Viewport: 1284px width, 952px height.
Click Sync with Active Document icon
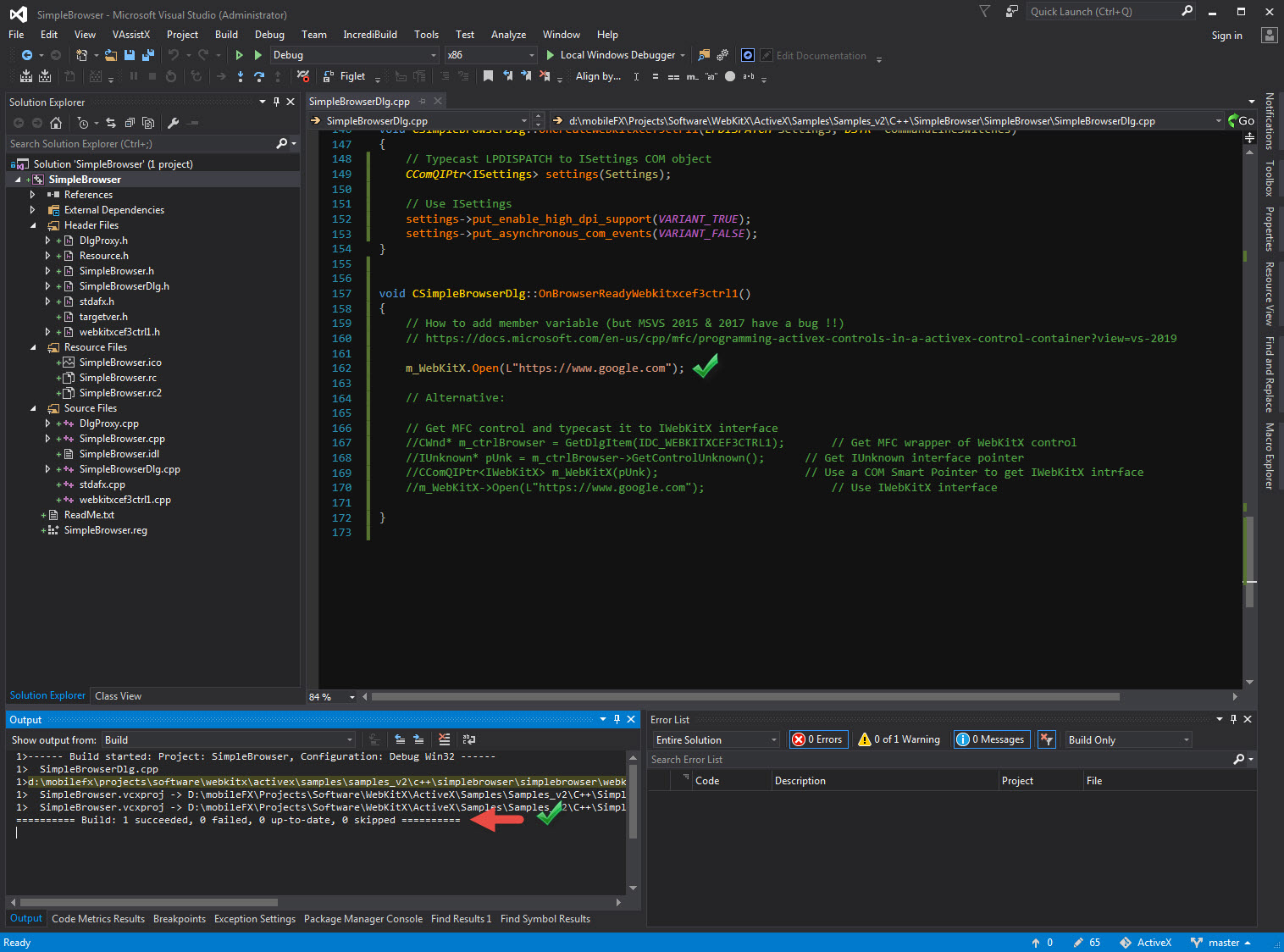coord(110,123)
